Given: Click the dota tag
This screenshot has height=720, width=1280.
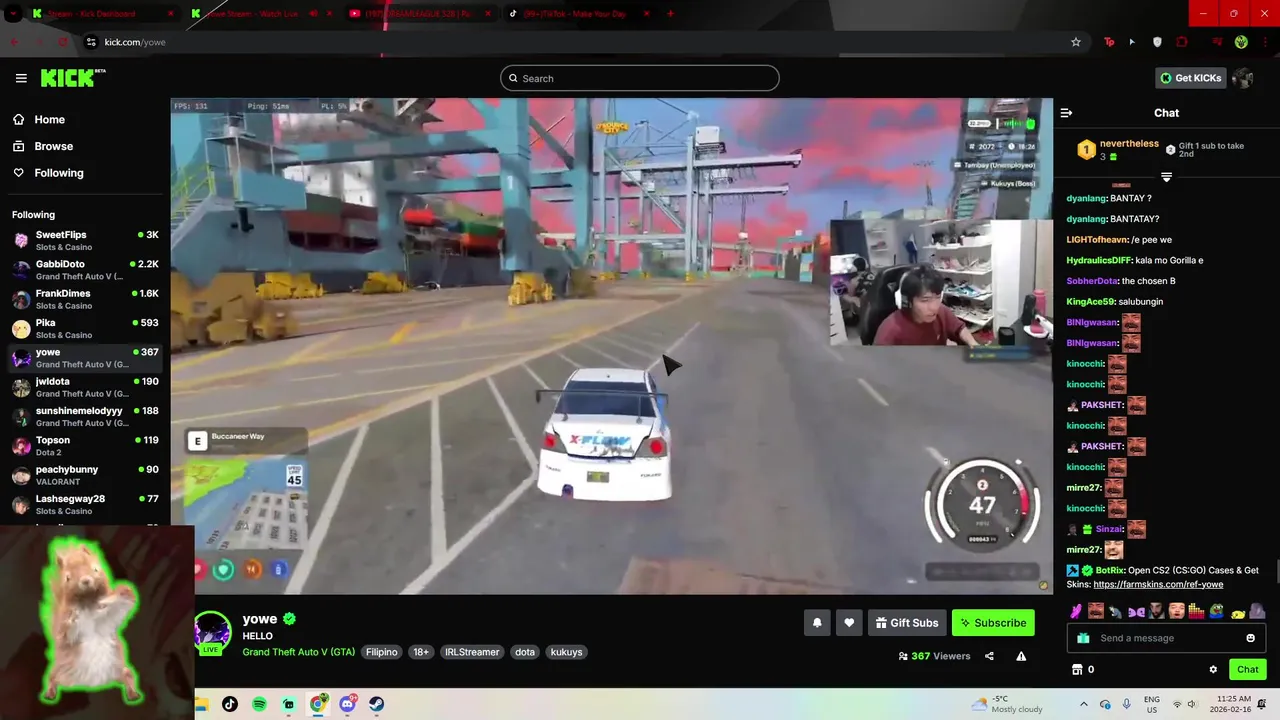Looking at the screenshot, I should pyautogui.click(x=525, y=652).
